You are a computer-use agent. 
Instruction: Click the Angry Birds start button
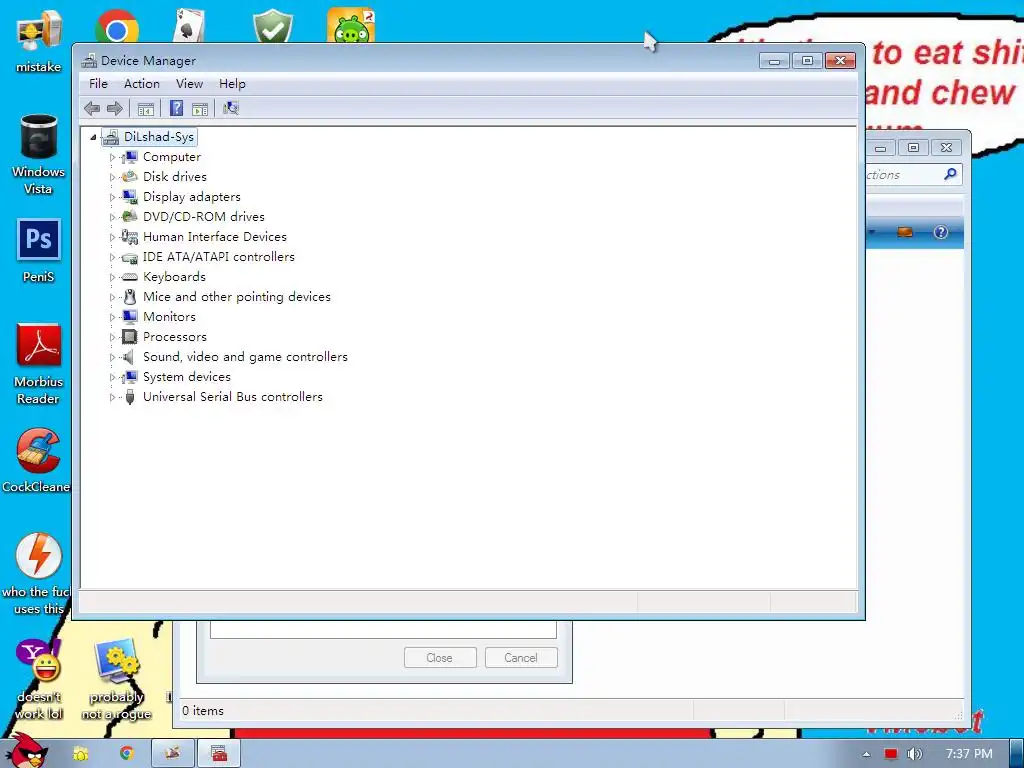(x=26, y=750)
